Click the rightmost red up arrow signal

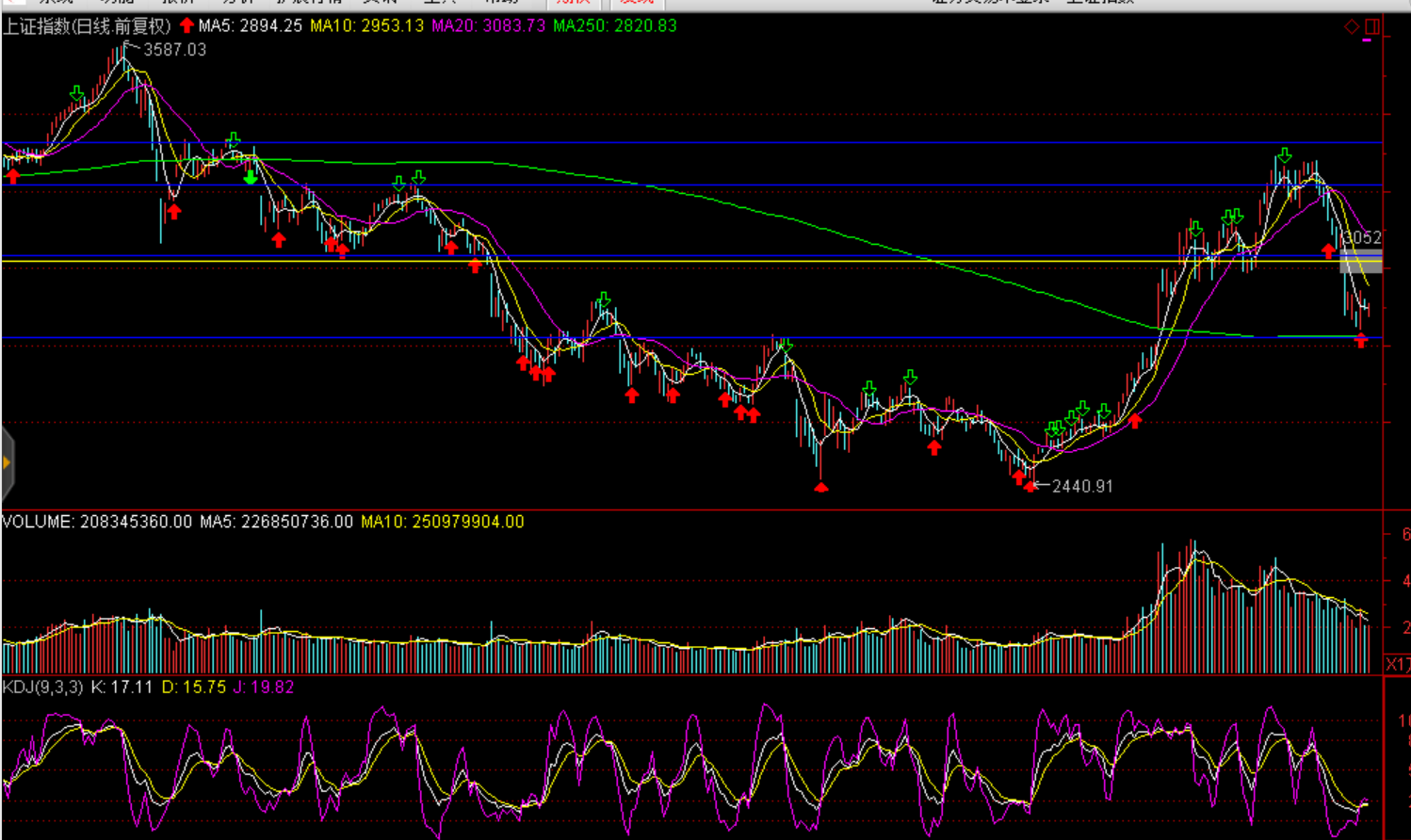1360,341
